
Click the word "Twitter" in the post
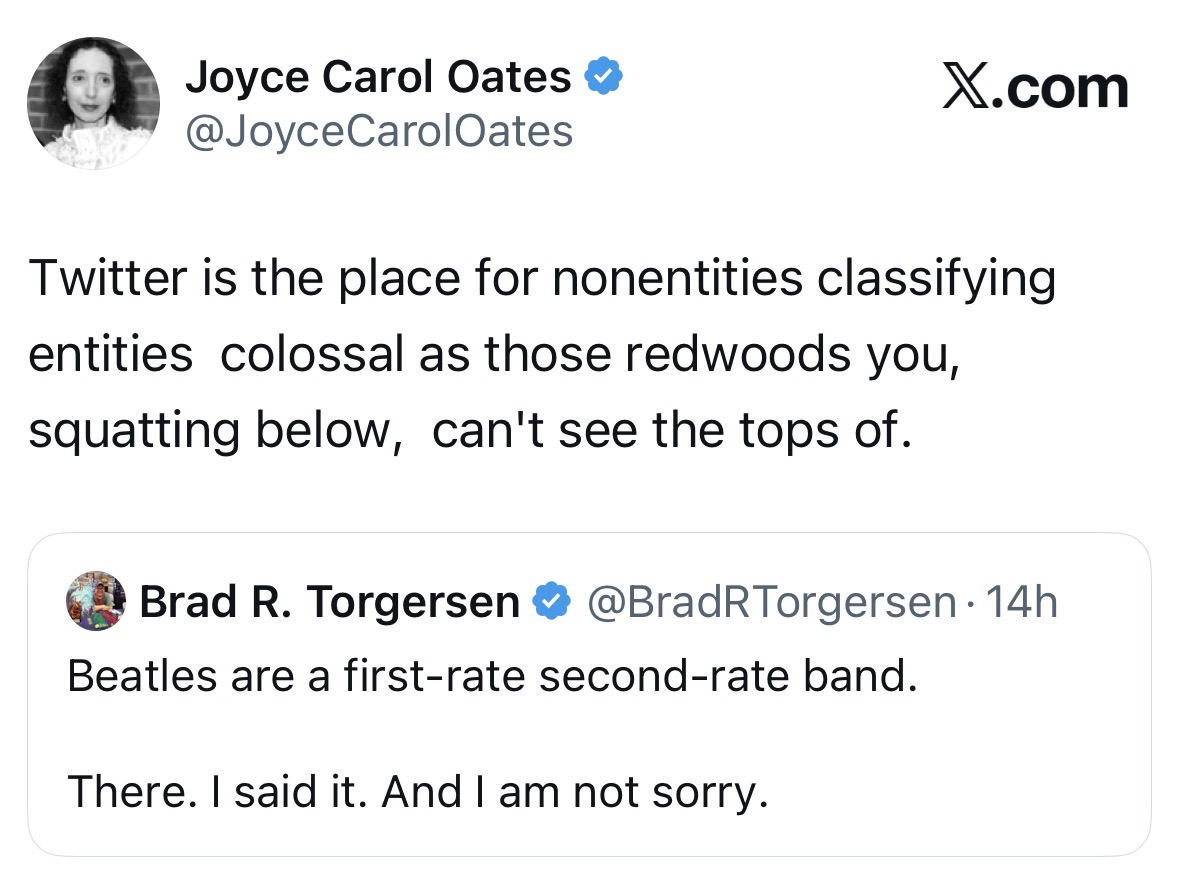tap(102, 279)
